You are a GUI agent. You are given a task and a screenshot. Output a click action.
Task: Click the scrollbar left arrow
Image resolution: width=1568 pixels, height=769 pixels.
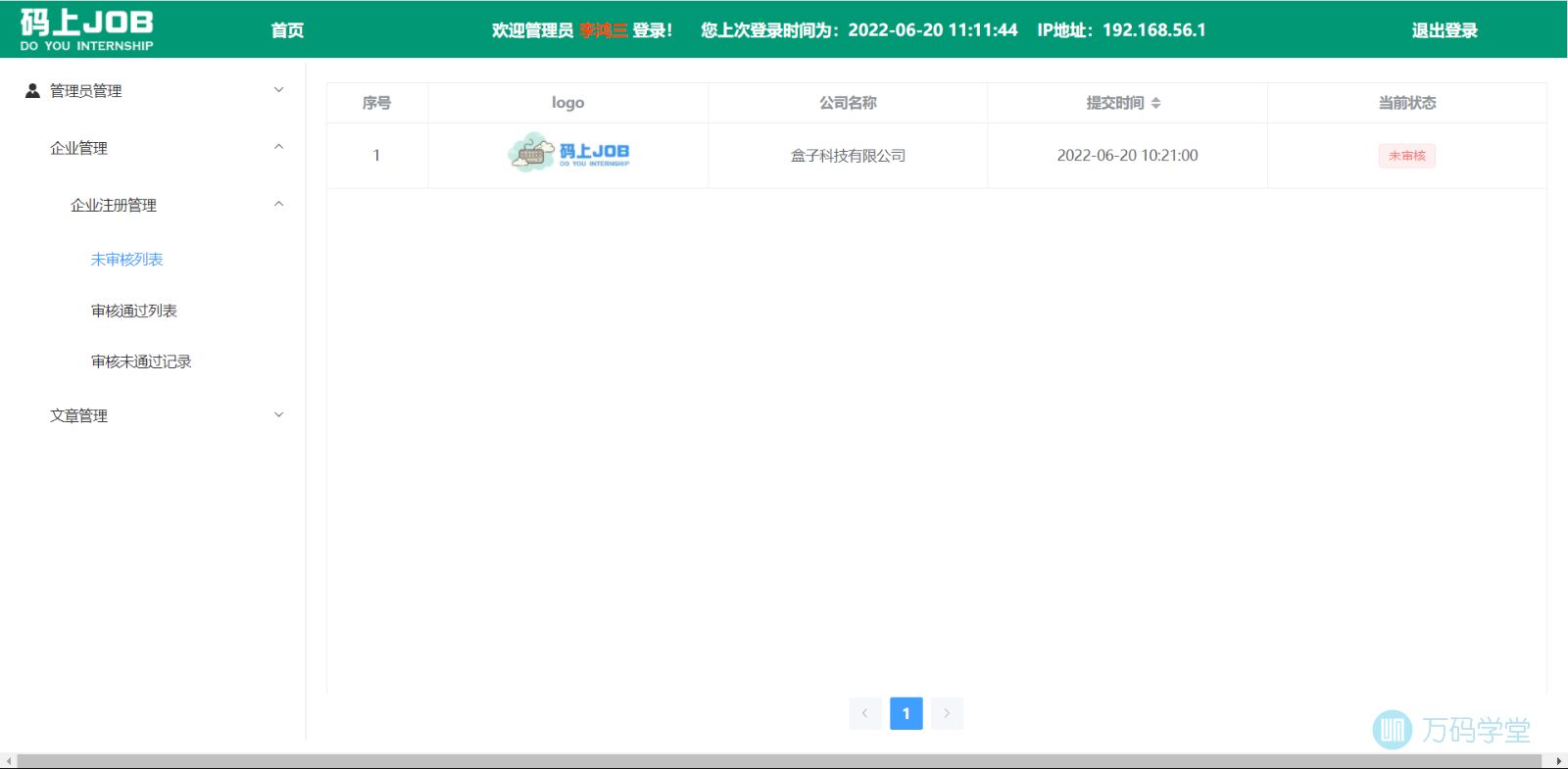coord(9,761)
